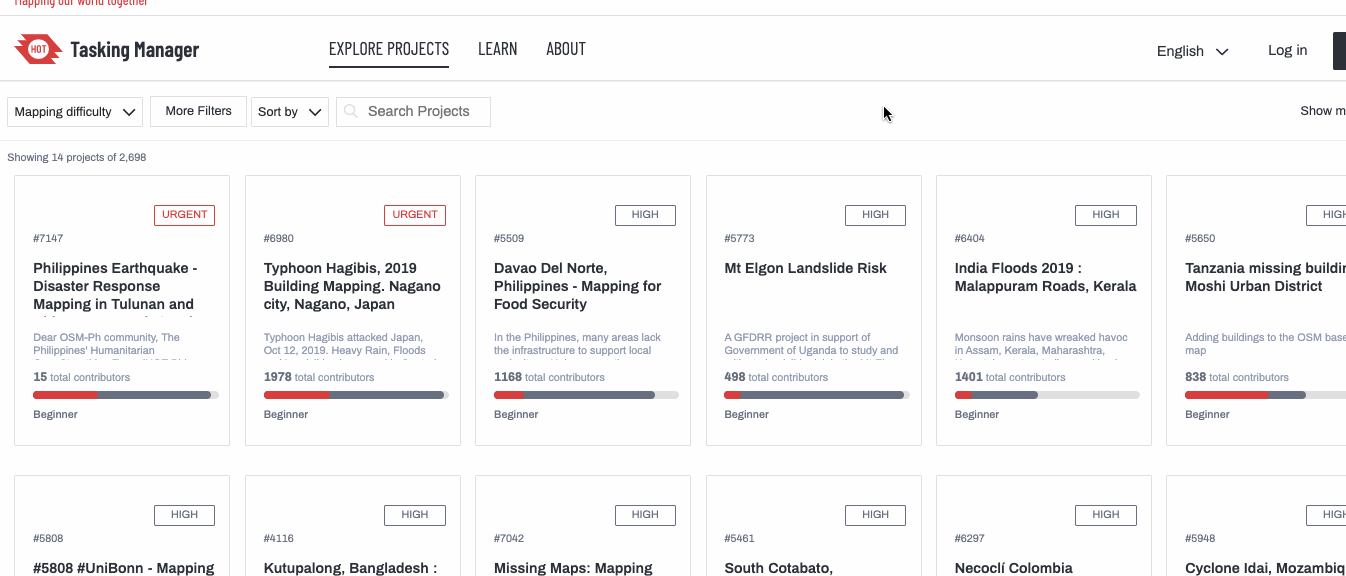
Task: Click project ID #5773
Action: click(739, 239)
